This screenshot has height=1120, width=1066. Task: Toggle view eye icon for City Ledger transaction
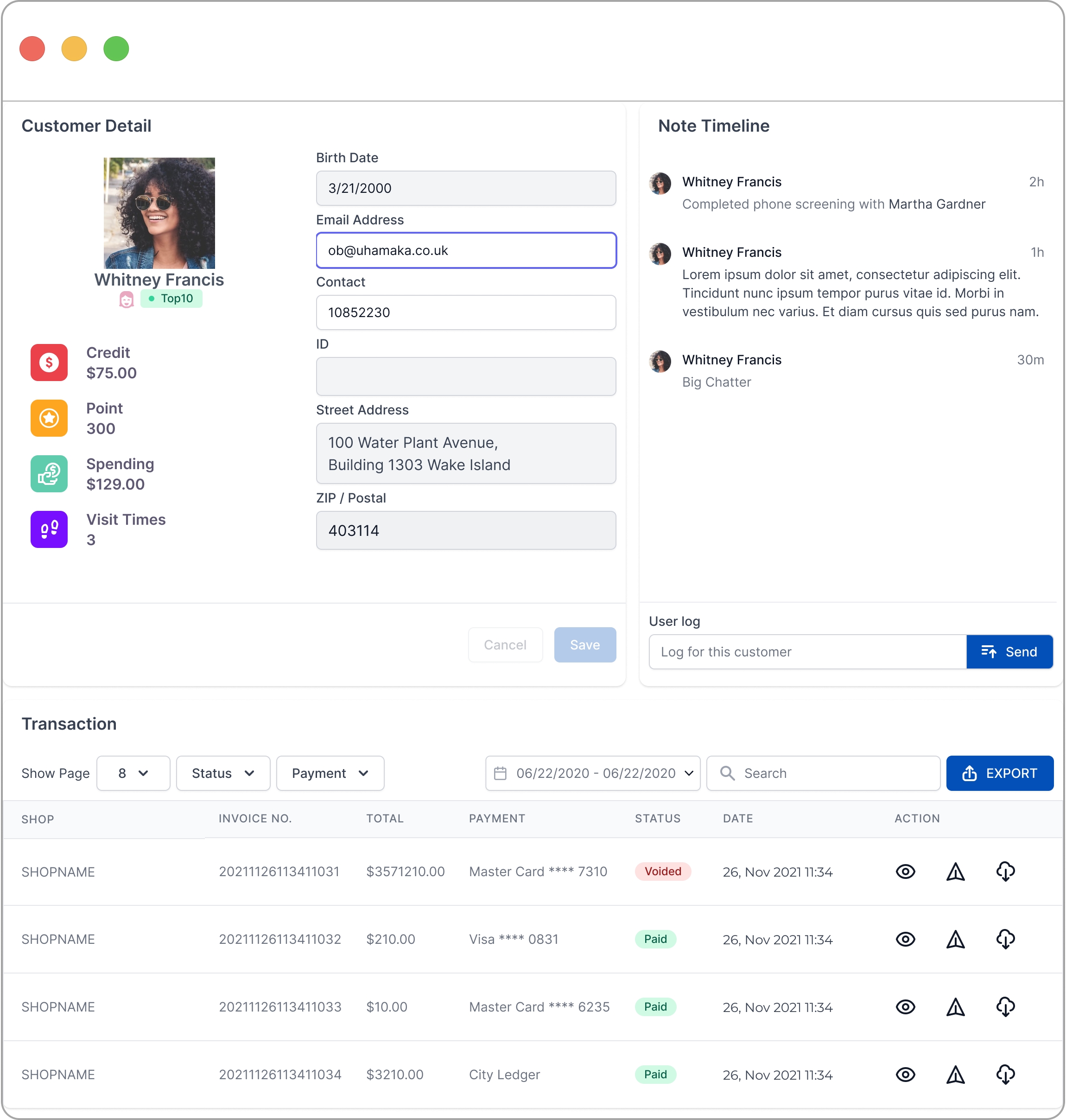(905, 1075)
